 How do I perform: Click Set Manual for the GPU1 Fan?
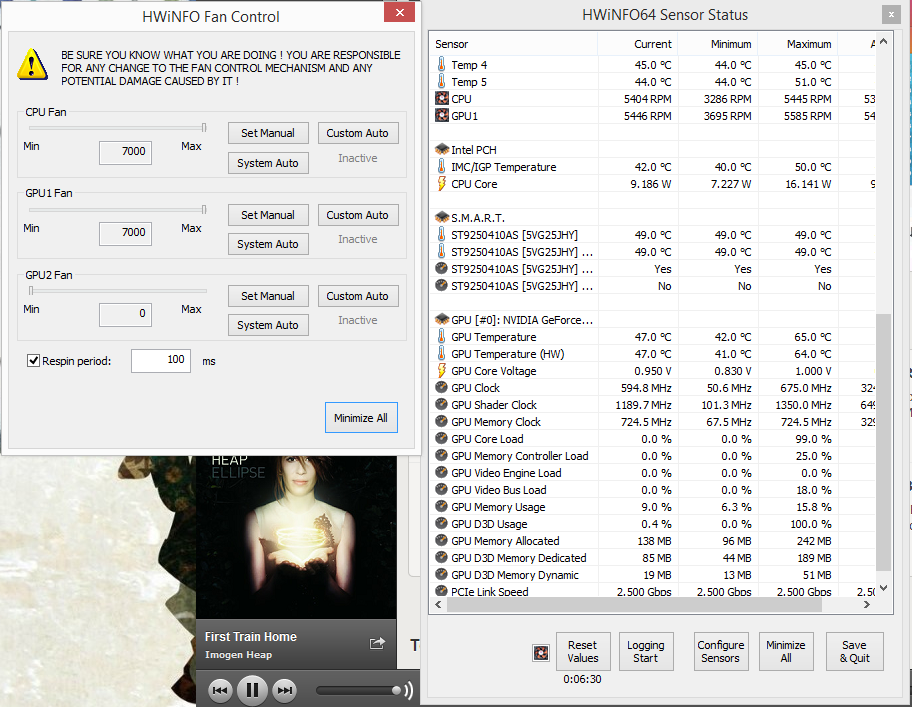pyautogui.click(x=268, y=215)
